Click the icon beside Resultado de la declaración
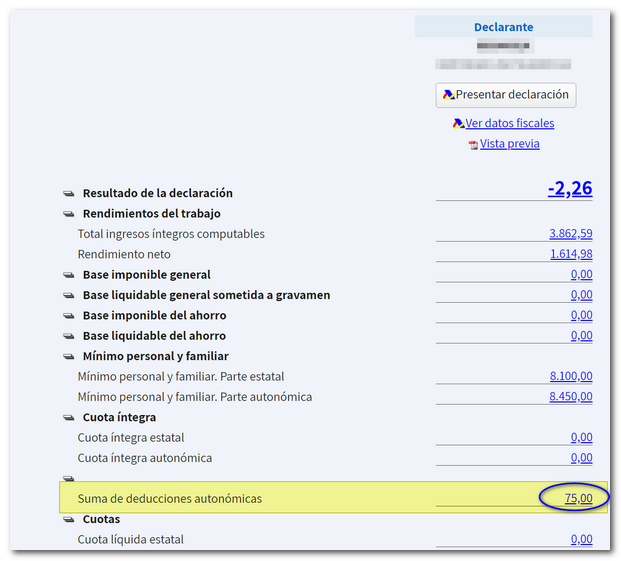The image size is (621, 561). click(x=69, y=193)
